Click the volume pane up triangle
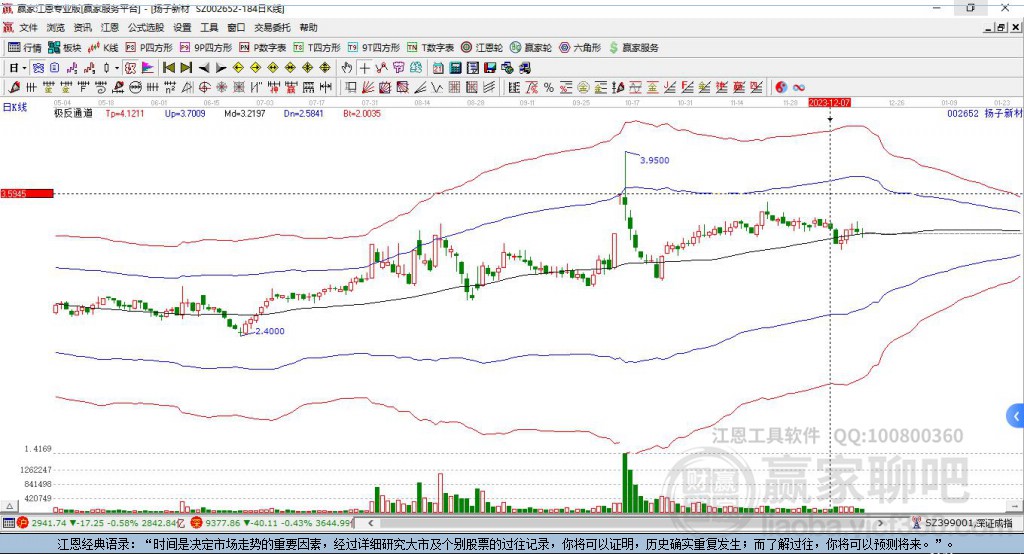The image size is (1024, 554). (9, 506)
